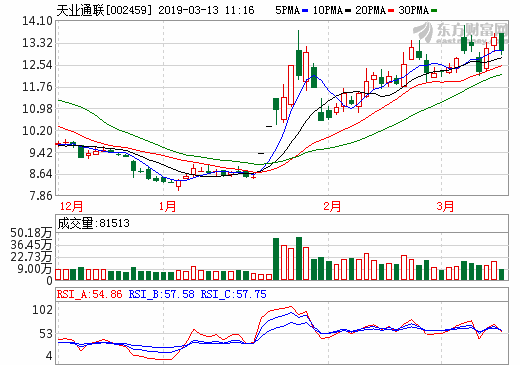Click the 30PMA legend label
The image size is (520, 365).
point(413,11)
